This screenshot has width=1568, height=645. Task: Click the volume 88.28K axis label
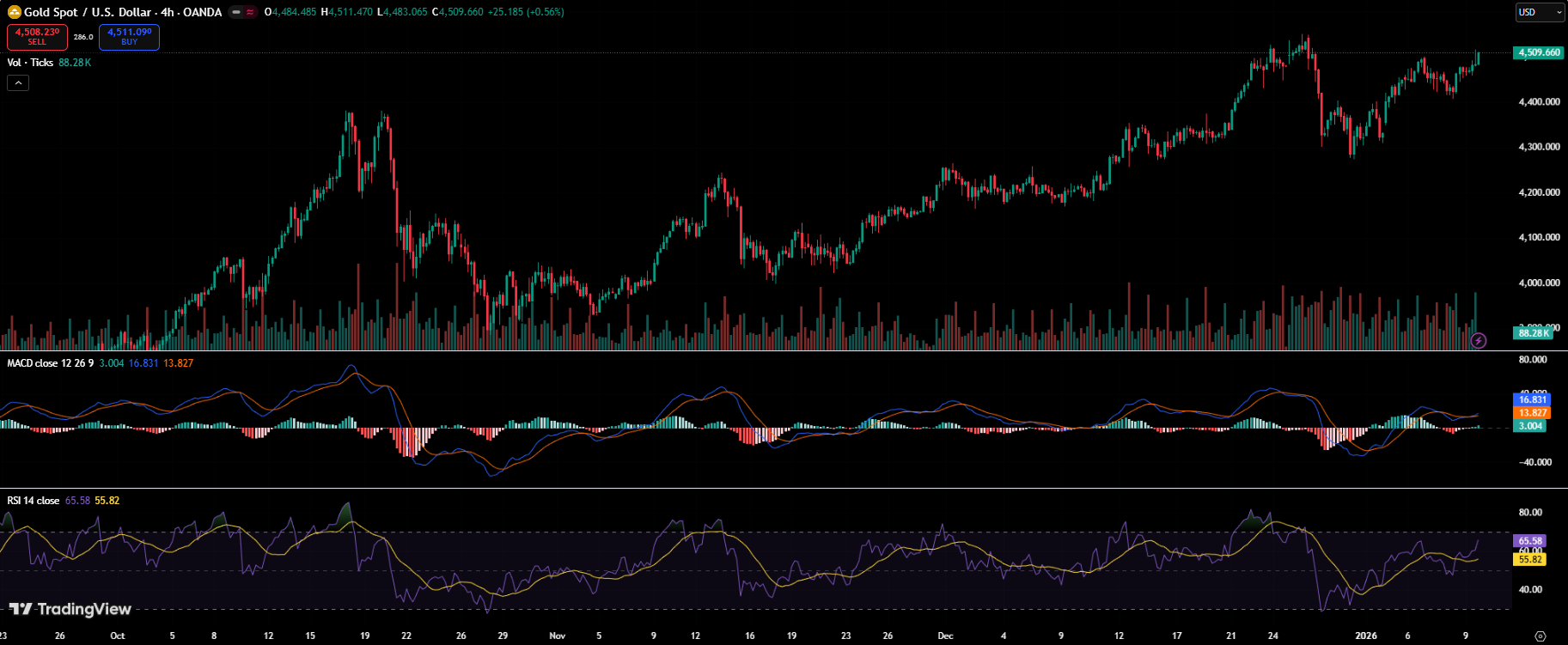(x=1533, y=333)
